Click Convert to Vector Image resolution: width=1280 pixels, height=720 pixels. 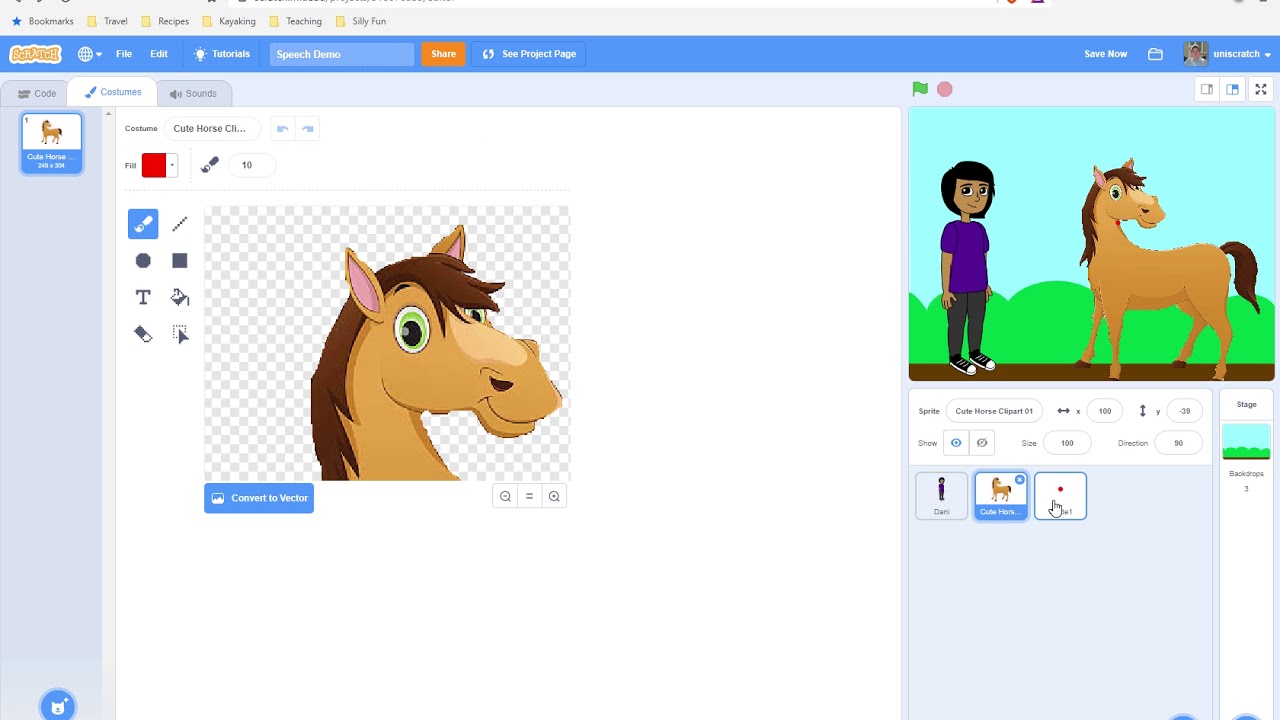tap(259, 498)
